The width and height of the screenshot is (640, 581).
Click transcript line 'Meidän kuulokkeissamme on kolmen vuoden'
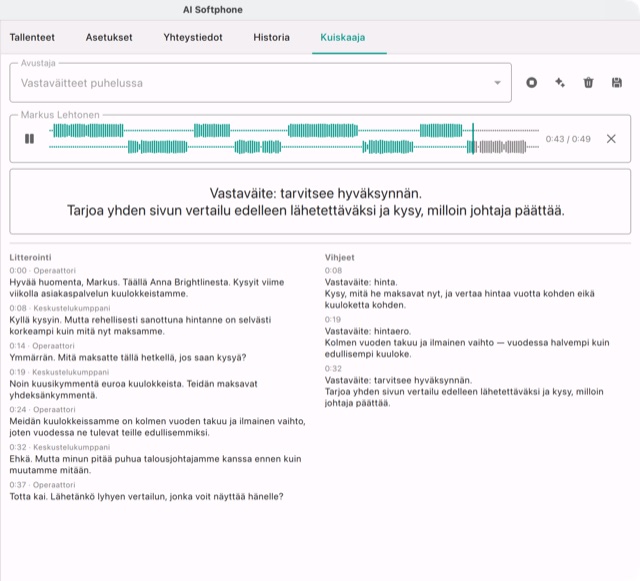pos(158,427)
